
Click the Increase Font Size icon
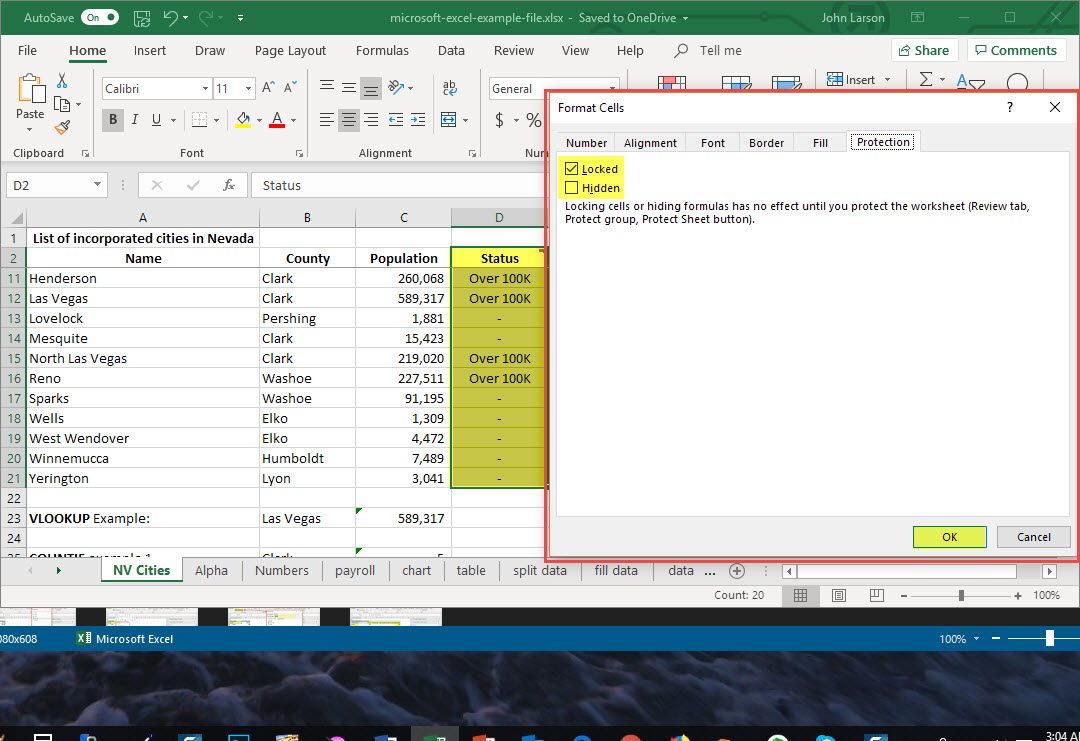pyautogui.click(x=268, y=89)
